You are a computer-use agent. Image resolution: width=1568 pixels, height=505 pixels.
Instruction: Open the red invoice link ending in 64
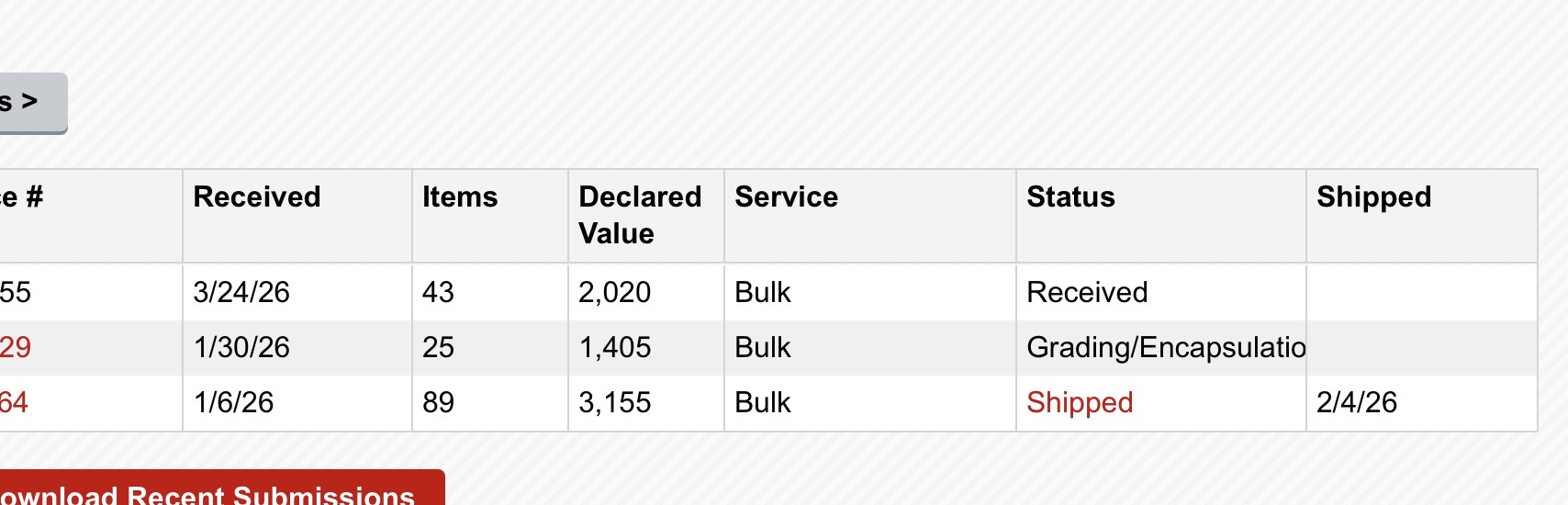(14, 402)
